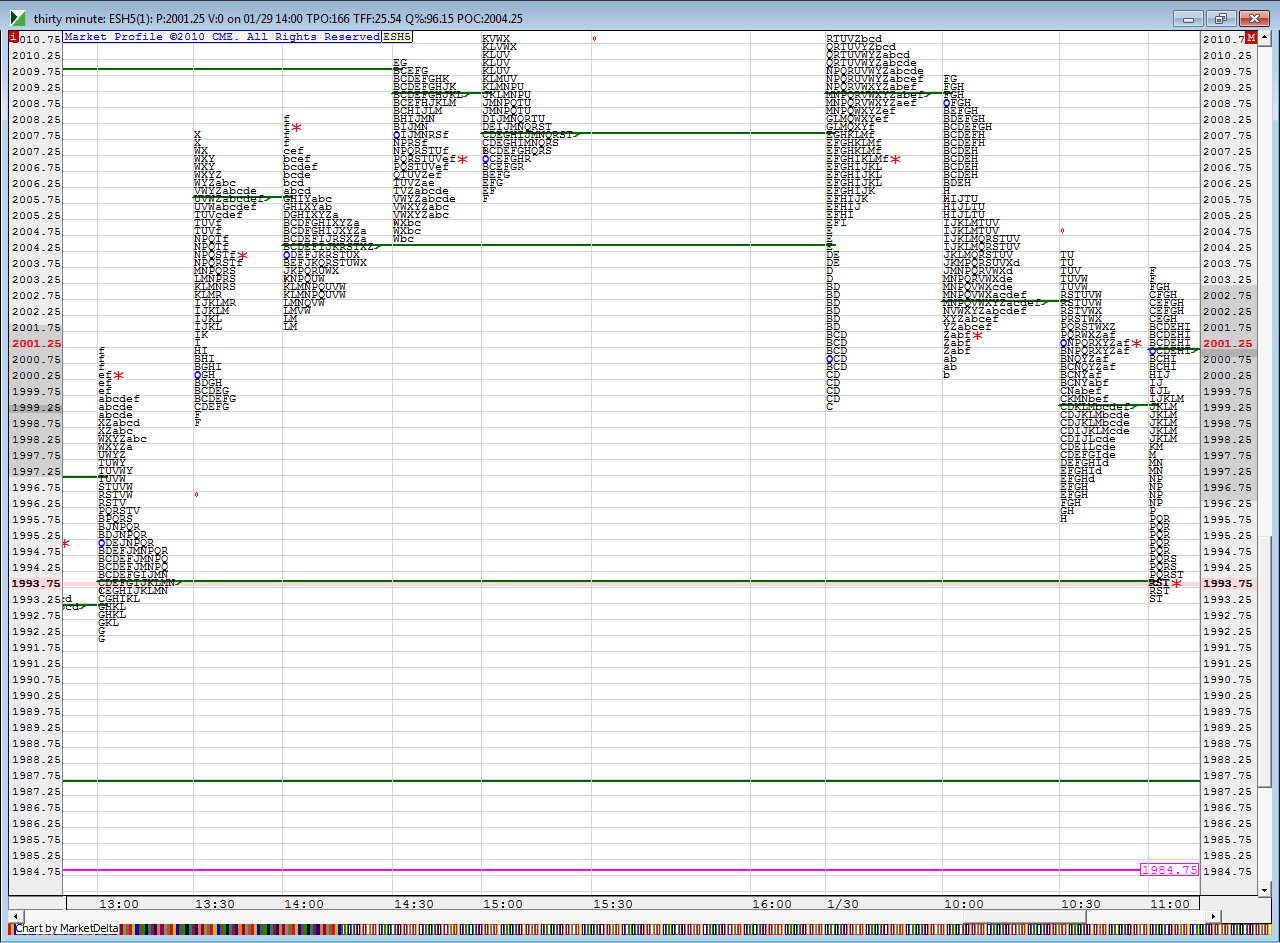Image resolution: width=1280 pixels, height=943 pixels.
Task: Click the red asterisk in the 10:30 profile
Action: [1137, 344]
